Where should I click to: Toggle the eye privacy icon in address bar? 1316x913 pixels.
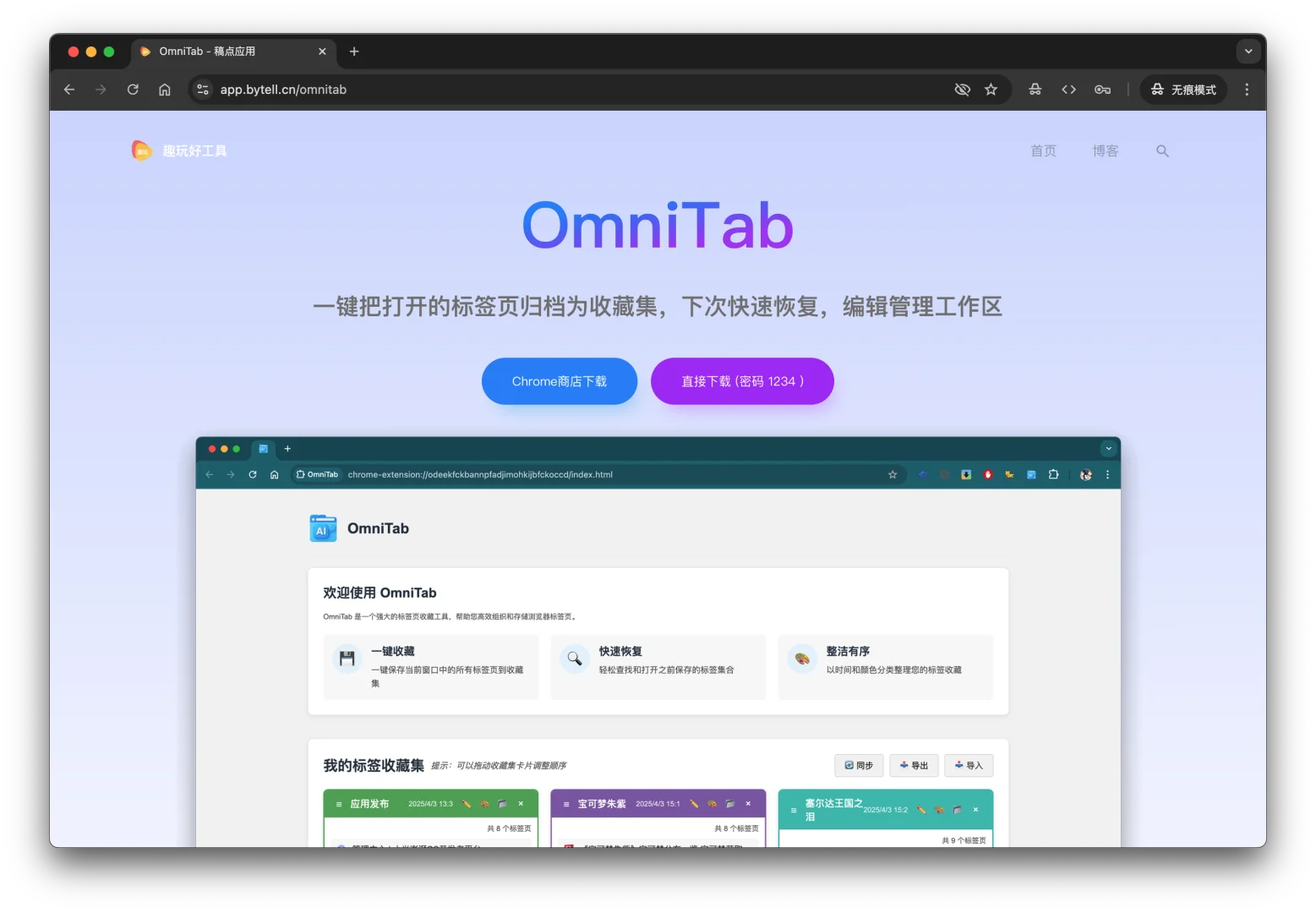963,89
